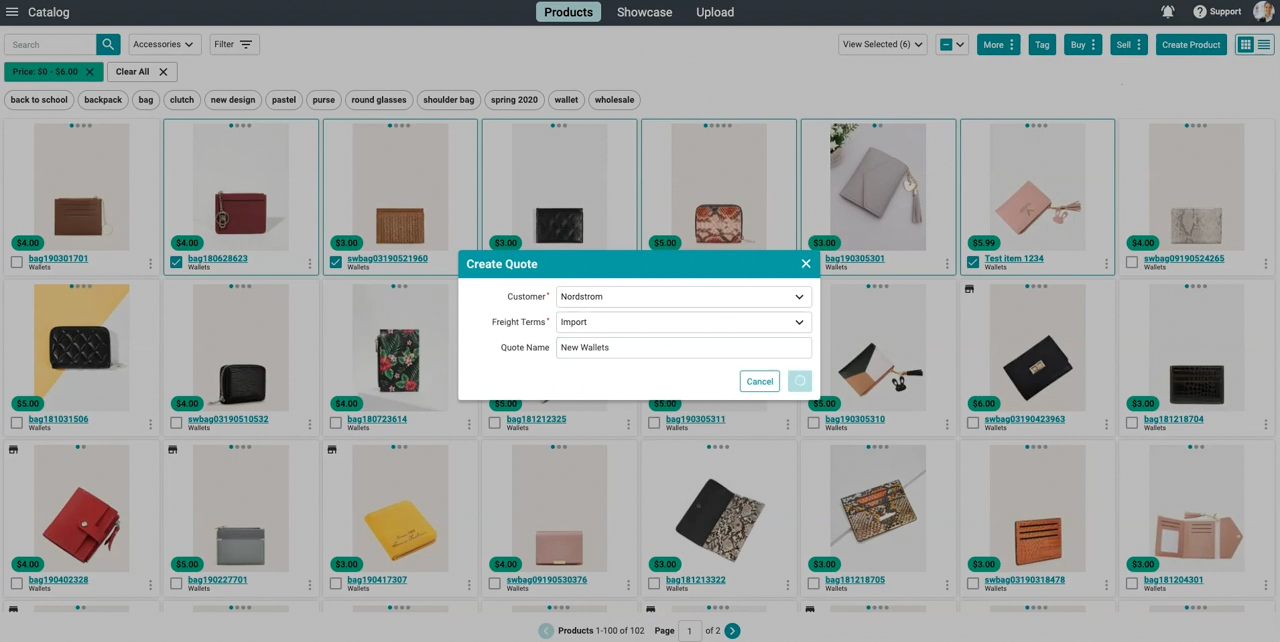1280x642 pixels.
Task: Open the hamburger menu beside Catalog
Action: (x=12, y=12)
